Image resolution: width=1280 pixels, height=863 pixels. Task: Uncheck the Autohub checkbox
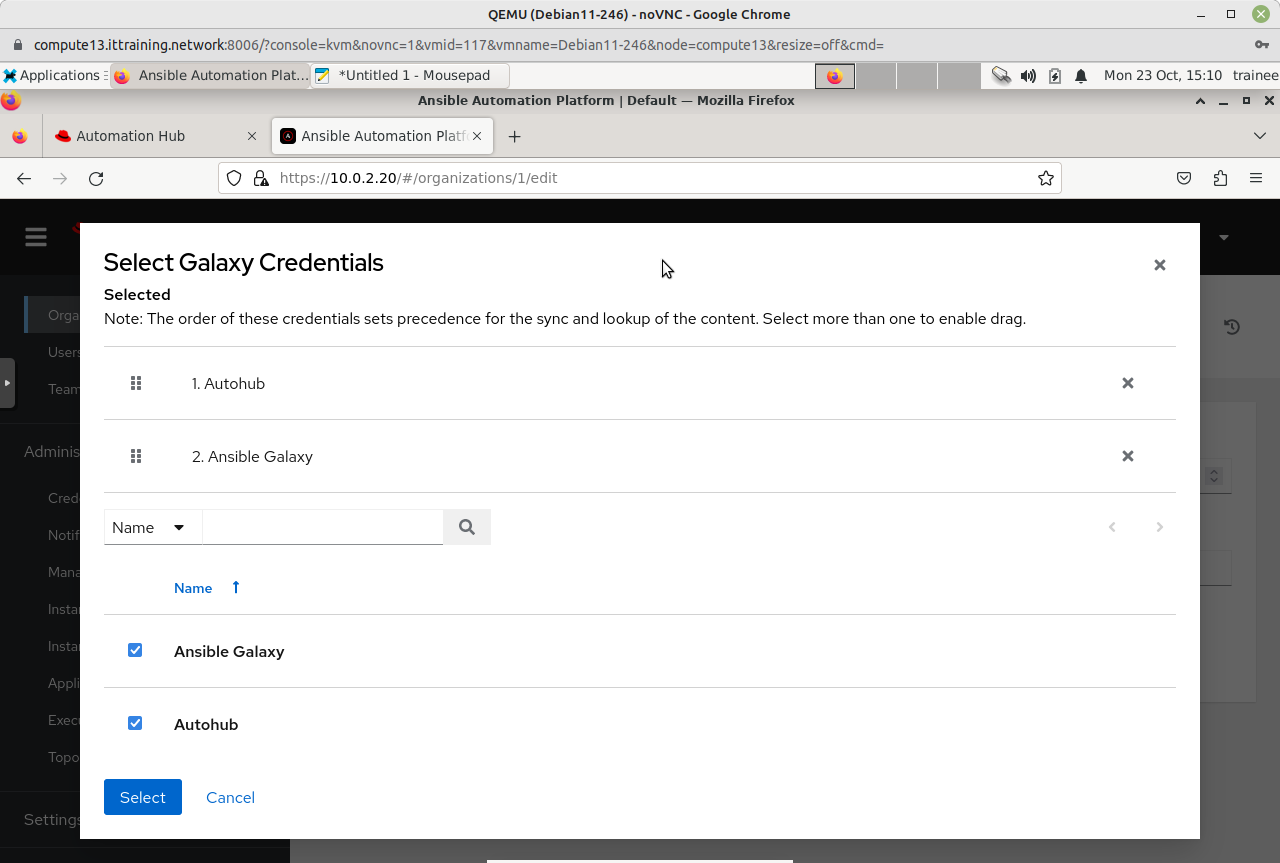135,723
